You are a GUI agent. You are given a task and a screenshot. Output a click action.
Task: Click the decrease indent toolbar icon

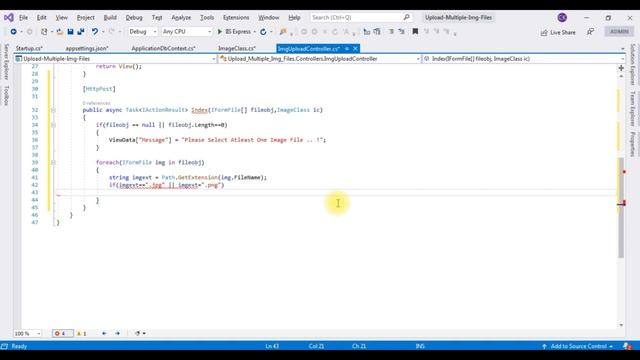(x=367, y=31)
